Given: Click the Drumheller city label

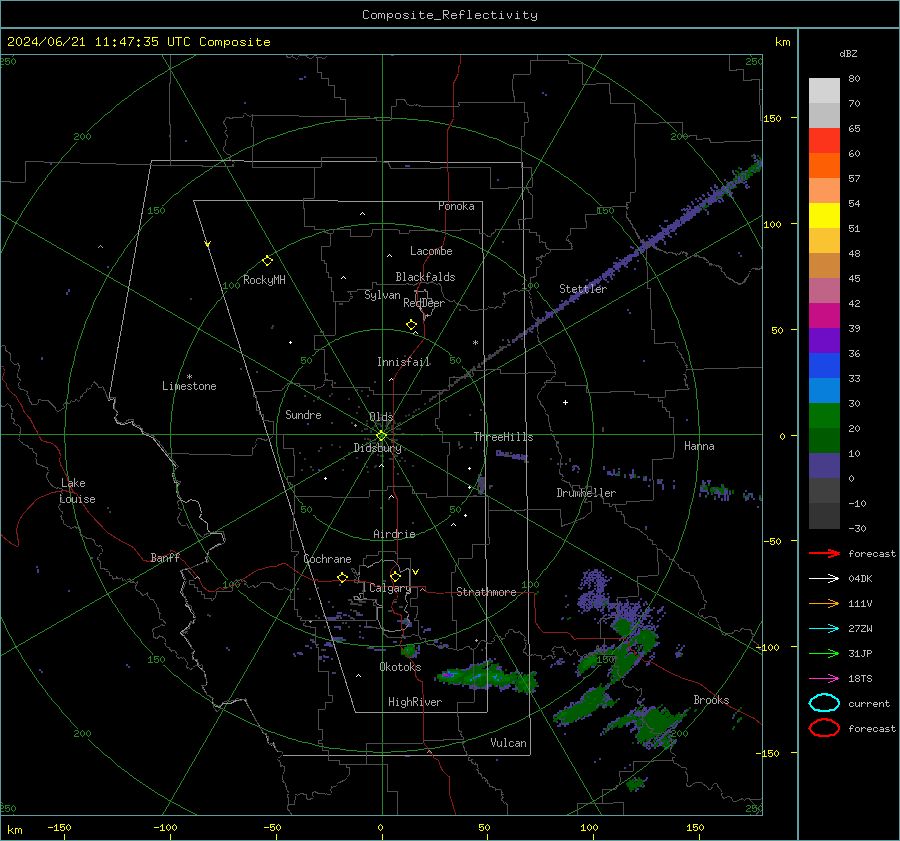Looking at the screenshot, I should coord(586,493).
